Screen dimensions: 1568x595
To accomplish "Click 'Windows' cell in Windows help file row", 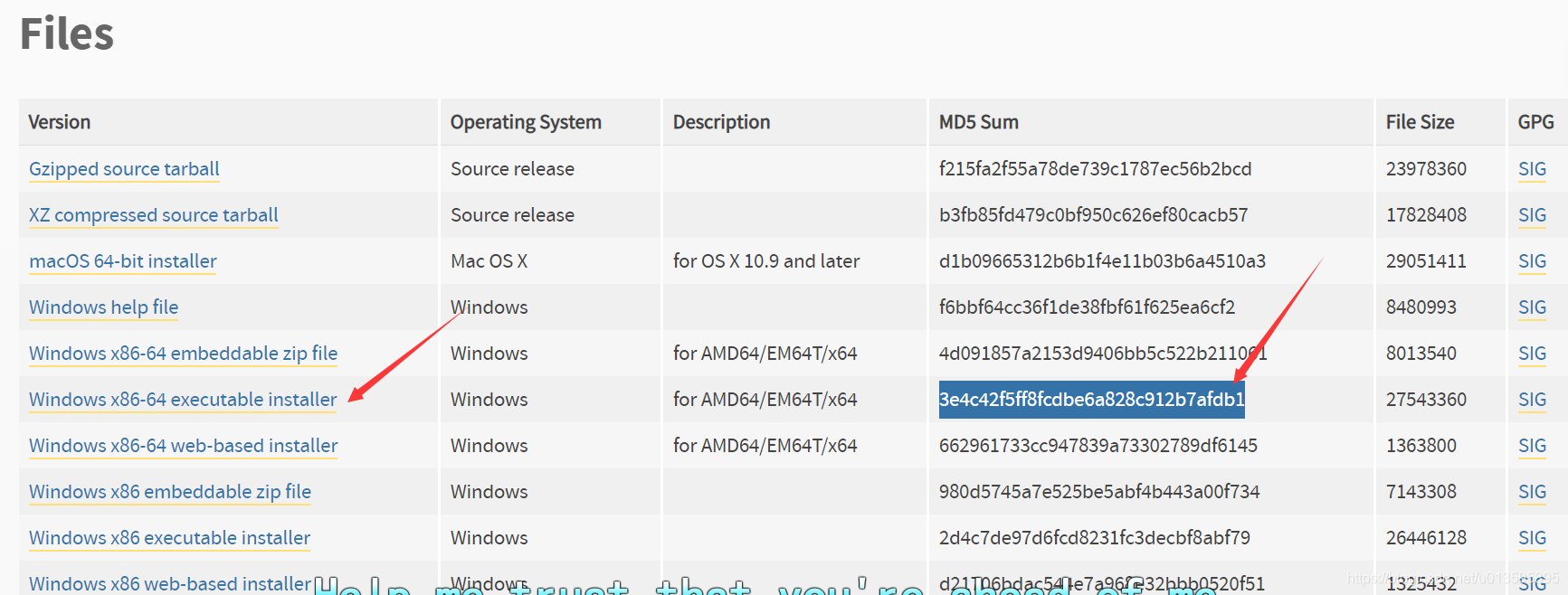I will click(x=489, y=307).
